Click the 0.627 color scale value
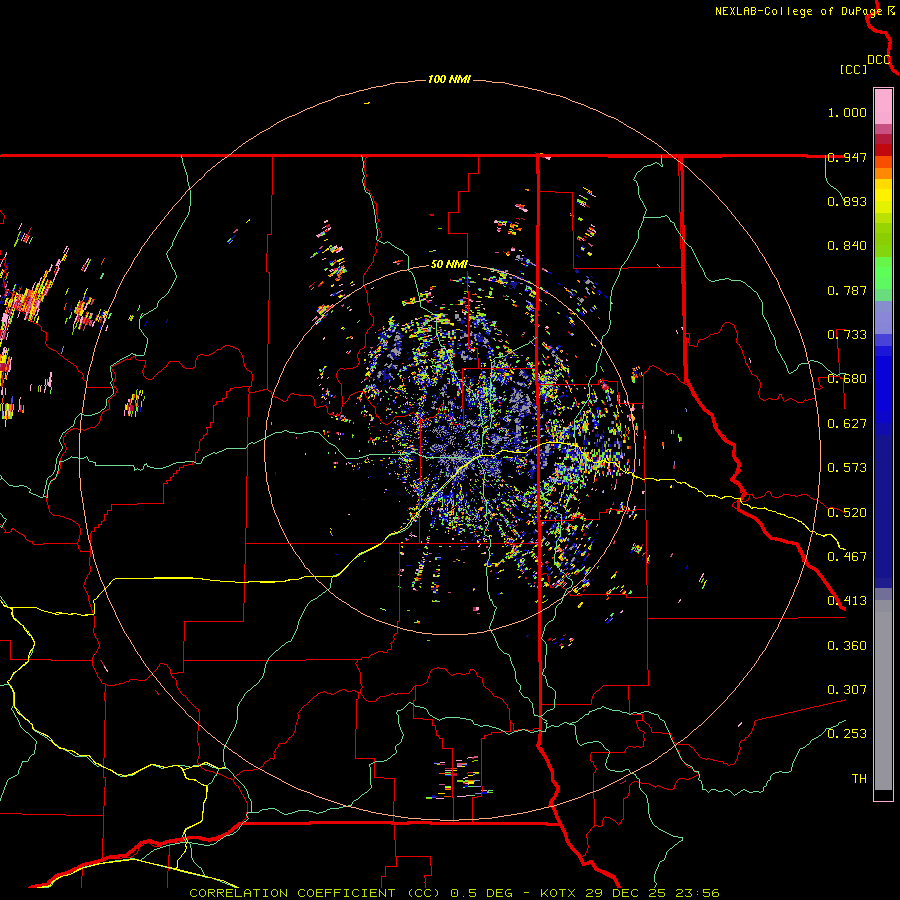This screenshot has height=900, width=900. (x=847, y=424)
